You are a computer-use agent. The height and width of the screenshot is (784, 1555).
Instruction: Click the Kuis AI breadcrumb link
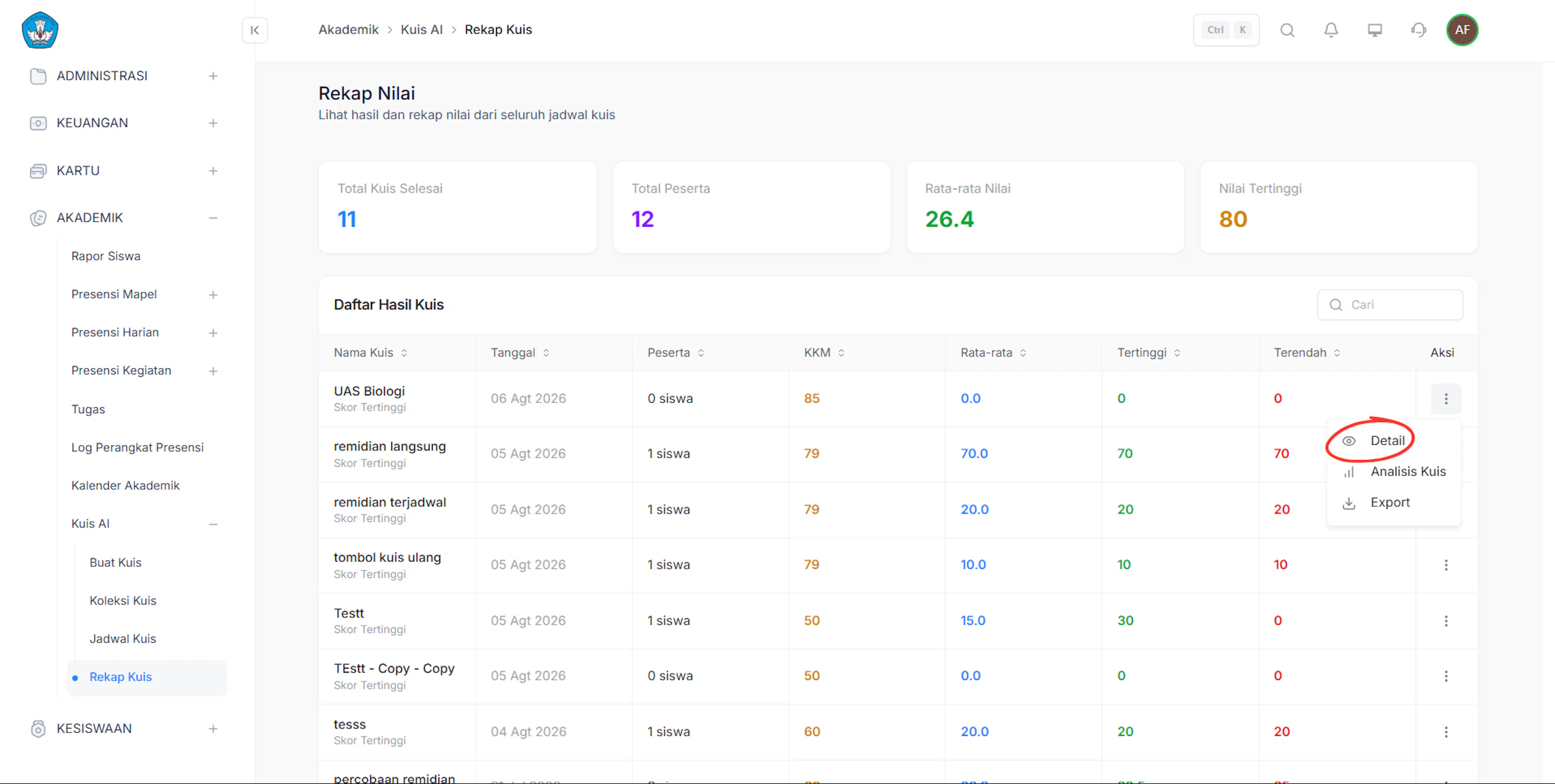421,30
